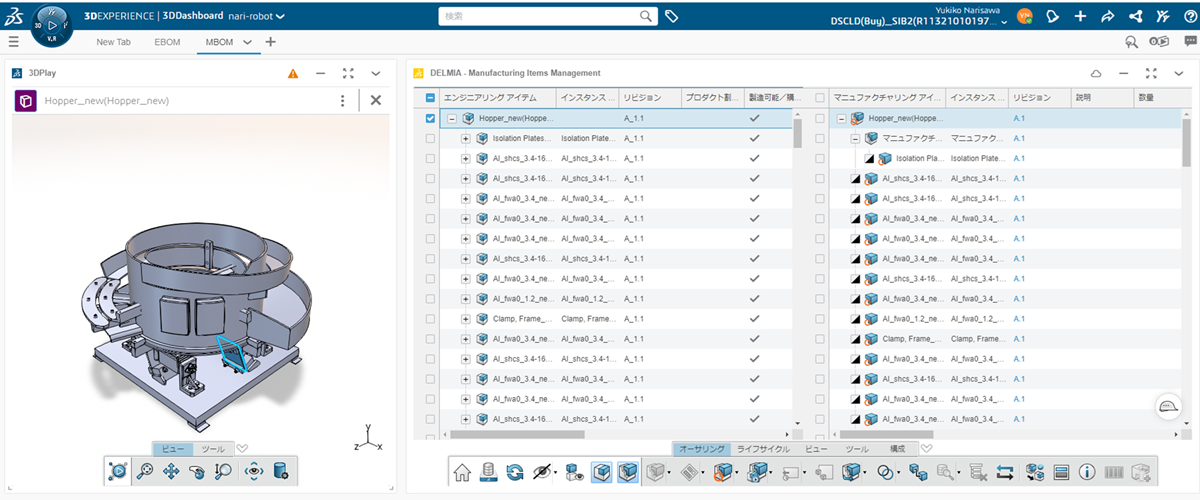
Task: Switch to the New Tab tab
Action: 113,42
